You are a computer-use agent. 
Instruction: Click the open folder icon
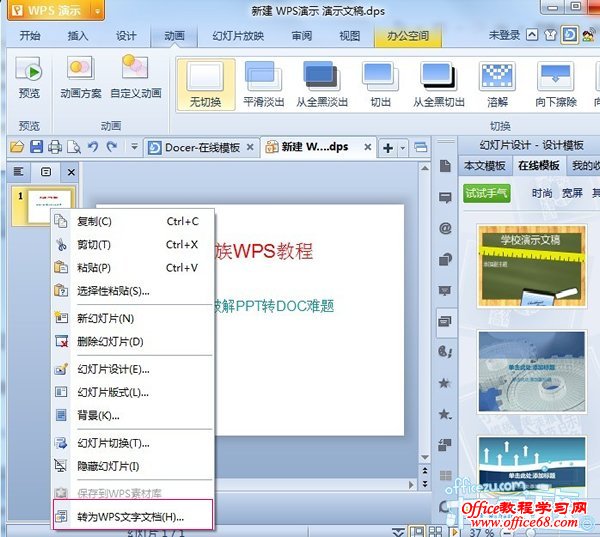pos(17,147)
